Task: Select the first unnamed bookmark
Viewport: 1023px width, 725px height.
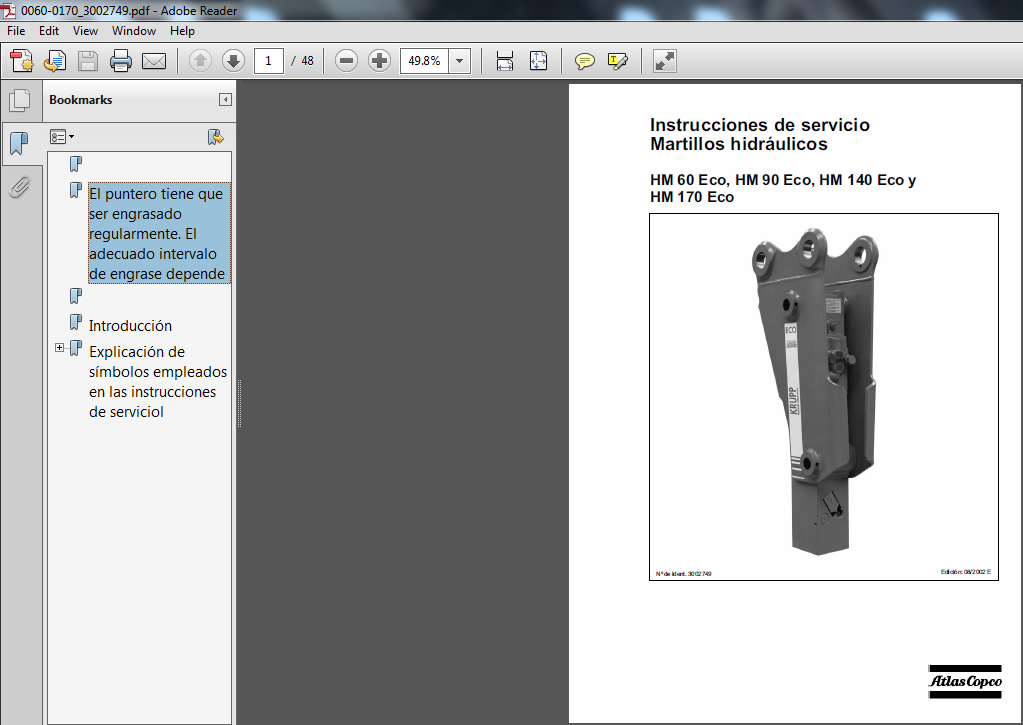Action: 76,164
